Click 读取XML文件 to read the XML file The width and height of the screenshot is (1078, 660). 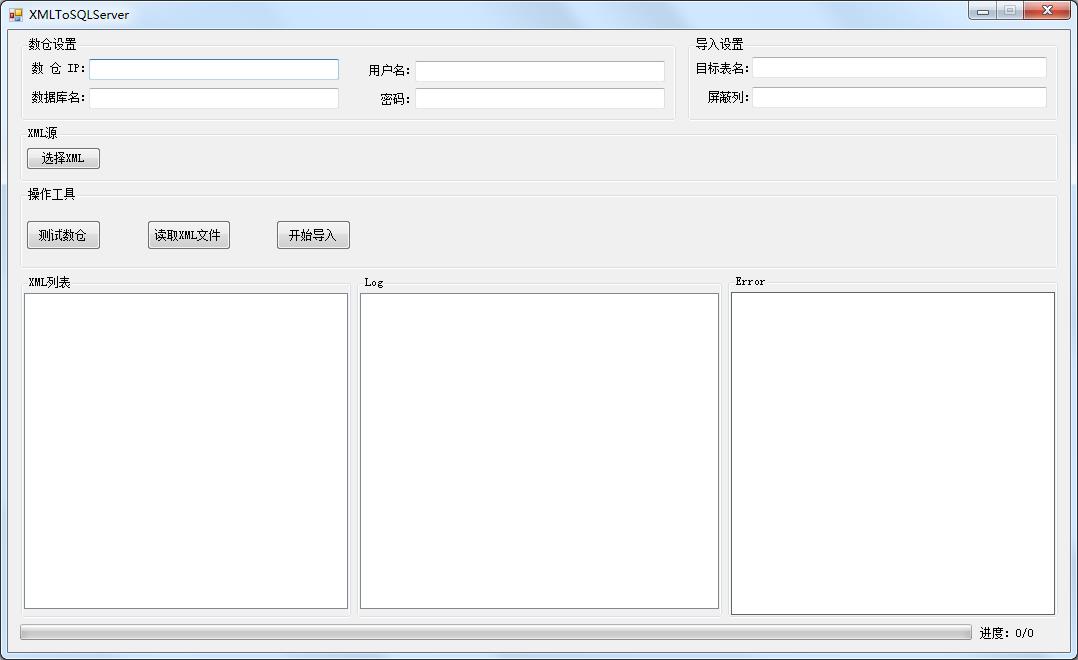pyautogui.click(x=189, y=235)
